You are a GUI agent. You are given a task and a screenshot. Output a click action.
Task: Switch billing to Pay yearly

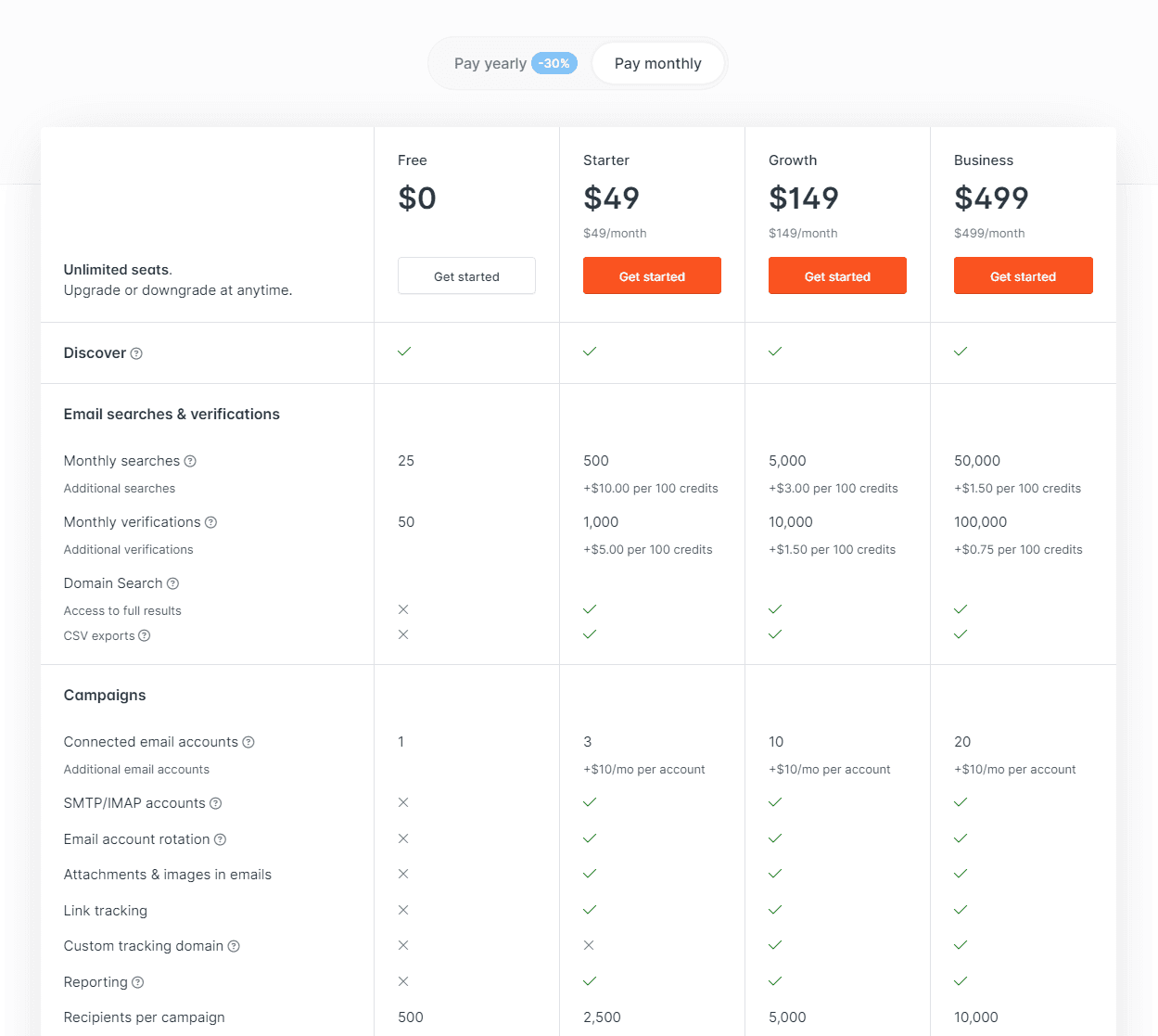pos(490,63)
